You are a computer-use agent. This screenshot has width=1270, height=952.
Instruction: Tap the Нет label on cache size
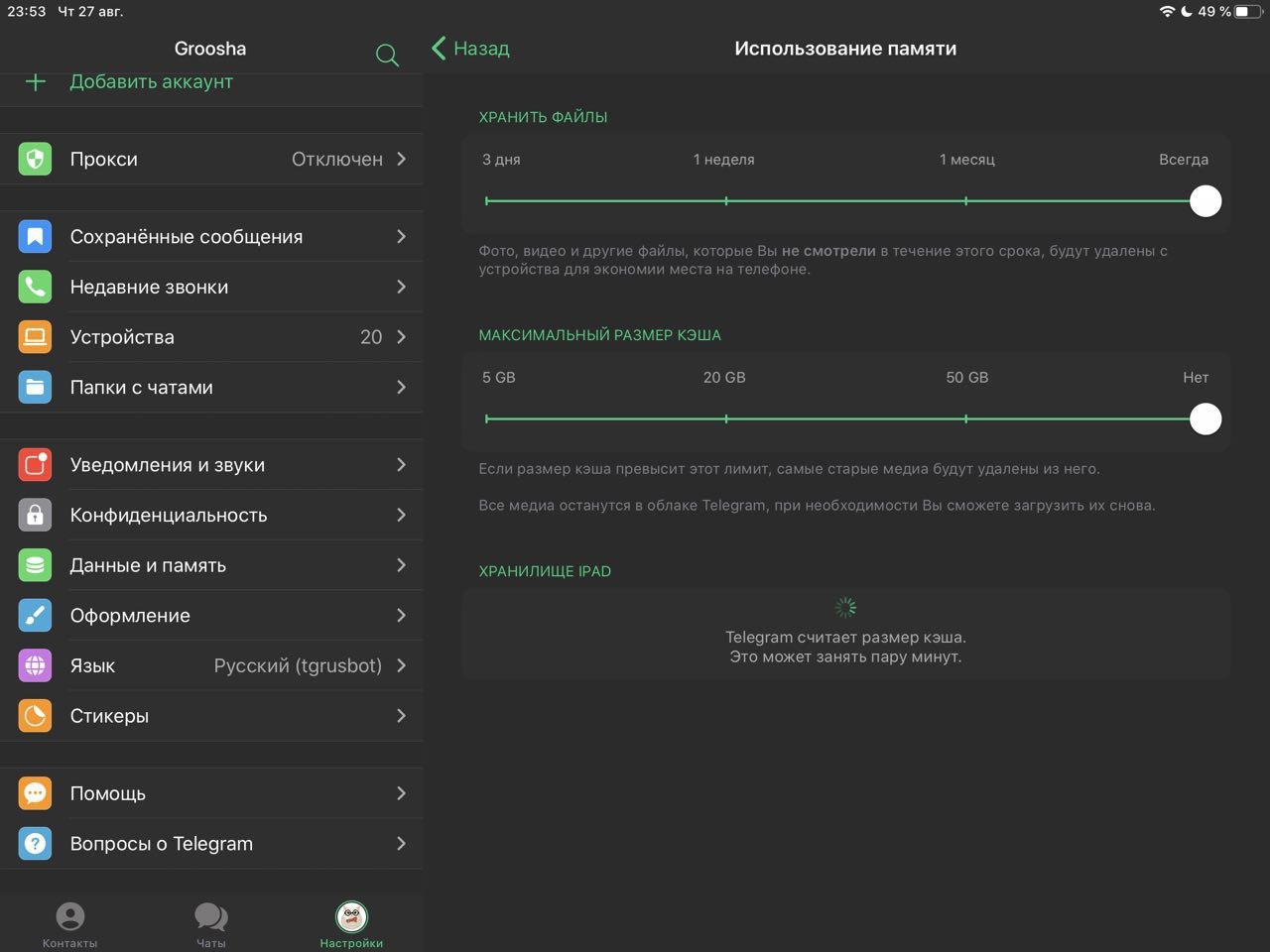(x=1196, y=377)
